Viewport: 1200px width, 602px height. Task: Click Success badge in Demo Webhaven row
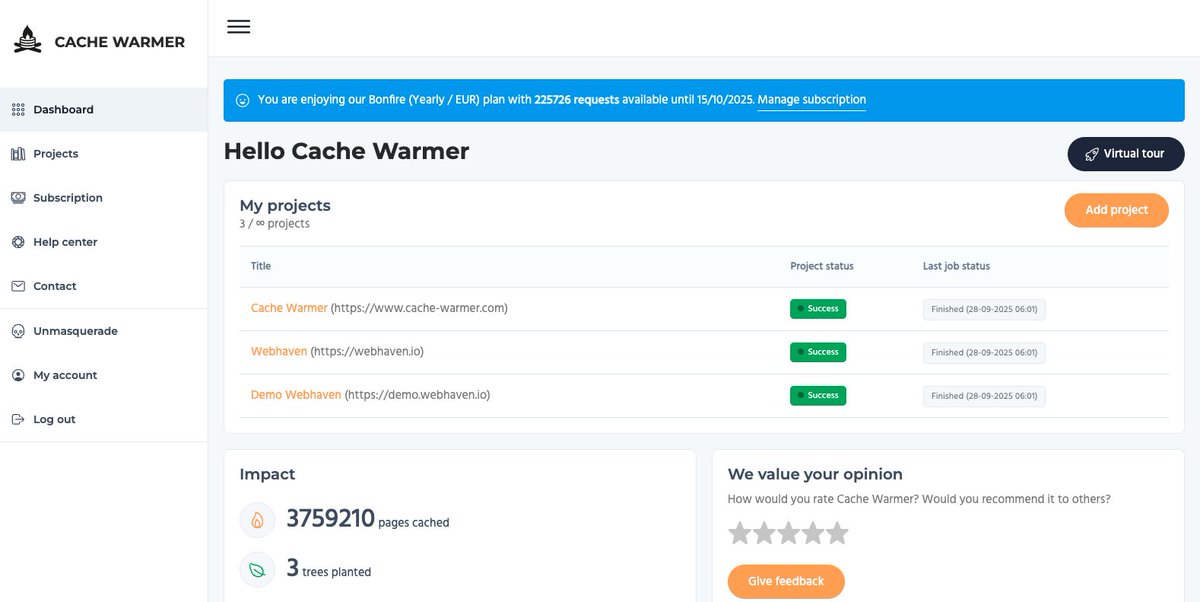(818, 396)
